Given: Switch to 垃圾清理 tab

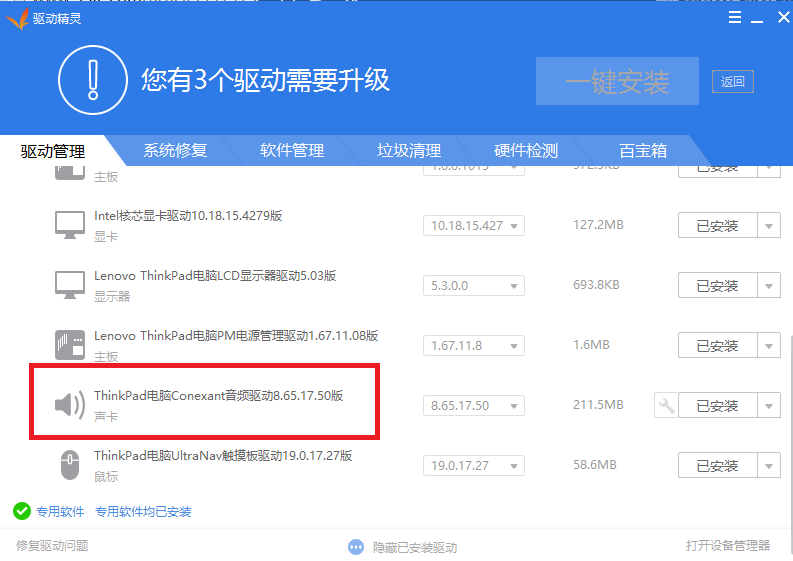Looking at the screenshot, I should 409,150.
